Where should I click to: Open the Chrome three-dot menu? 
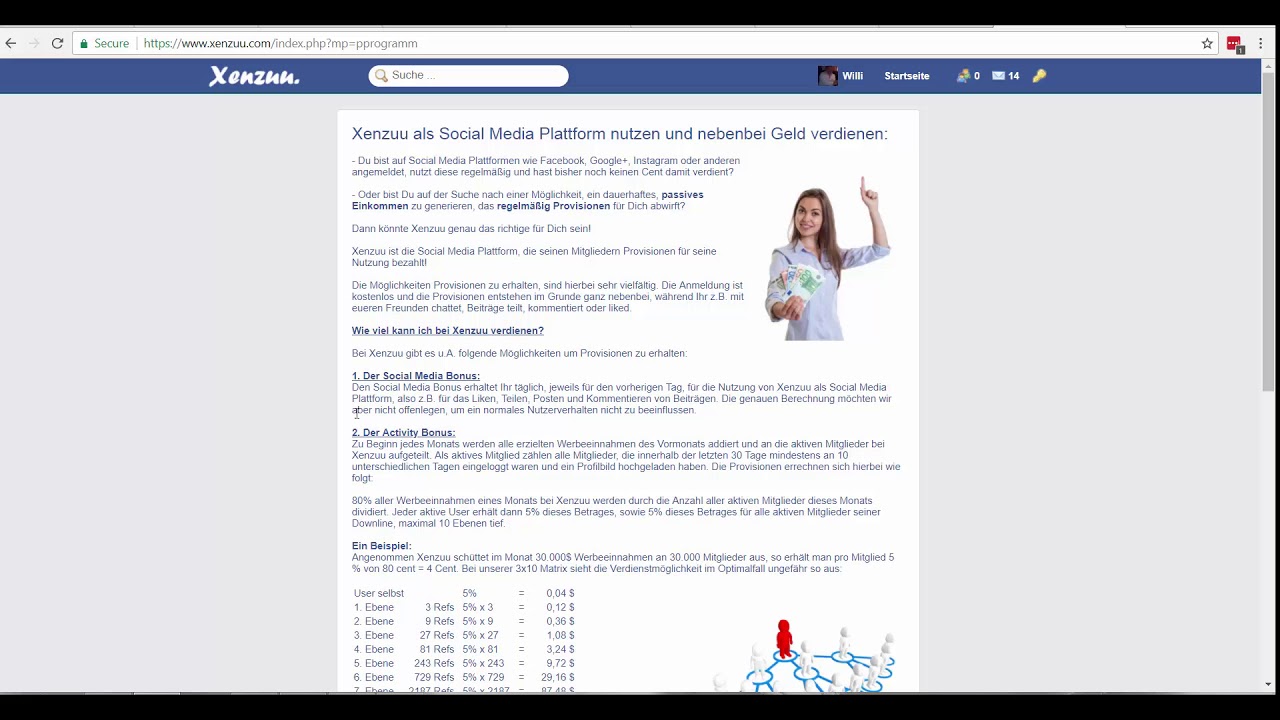(x=1261, y=43)
